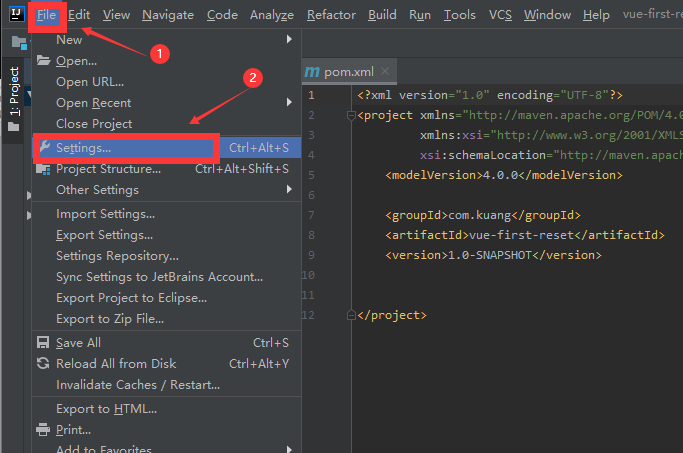Expand the Add to Favorites submenu arrow
This screenshot has width=683, height=453.
[x=289, y=449]
